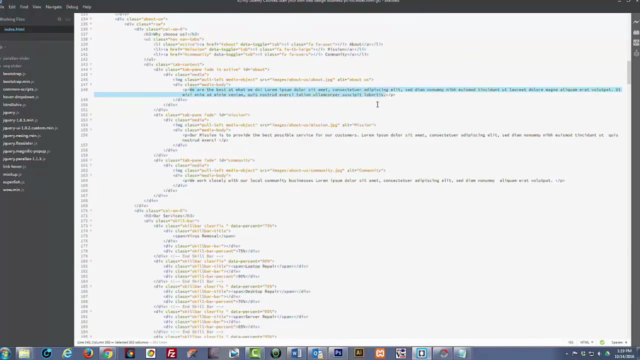Collapse code fold at line 152

click(x=91, y=115)
